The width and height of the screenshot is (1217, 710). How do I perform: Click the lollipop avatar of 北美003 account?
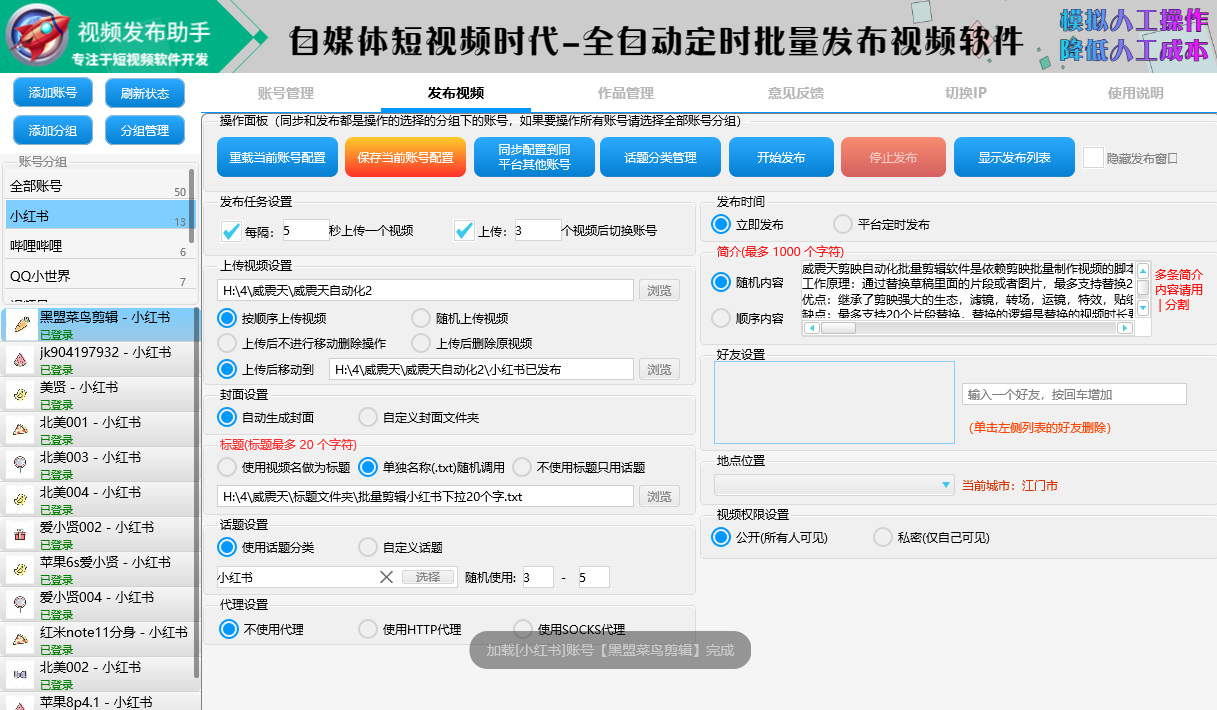click(x=19, y=465)
